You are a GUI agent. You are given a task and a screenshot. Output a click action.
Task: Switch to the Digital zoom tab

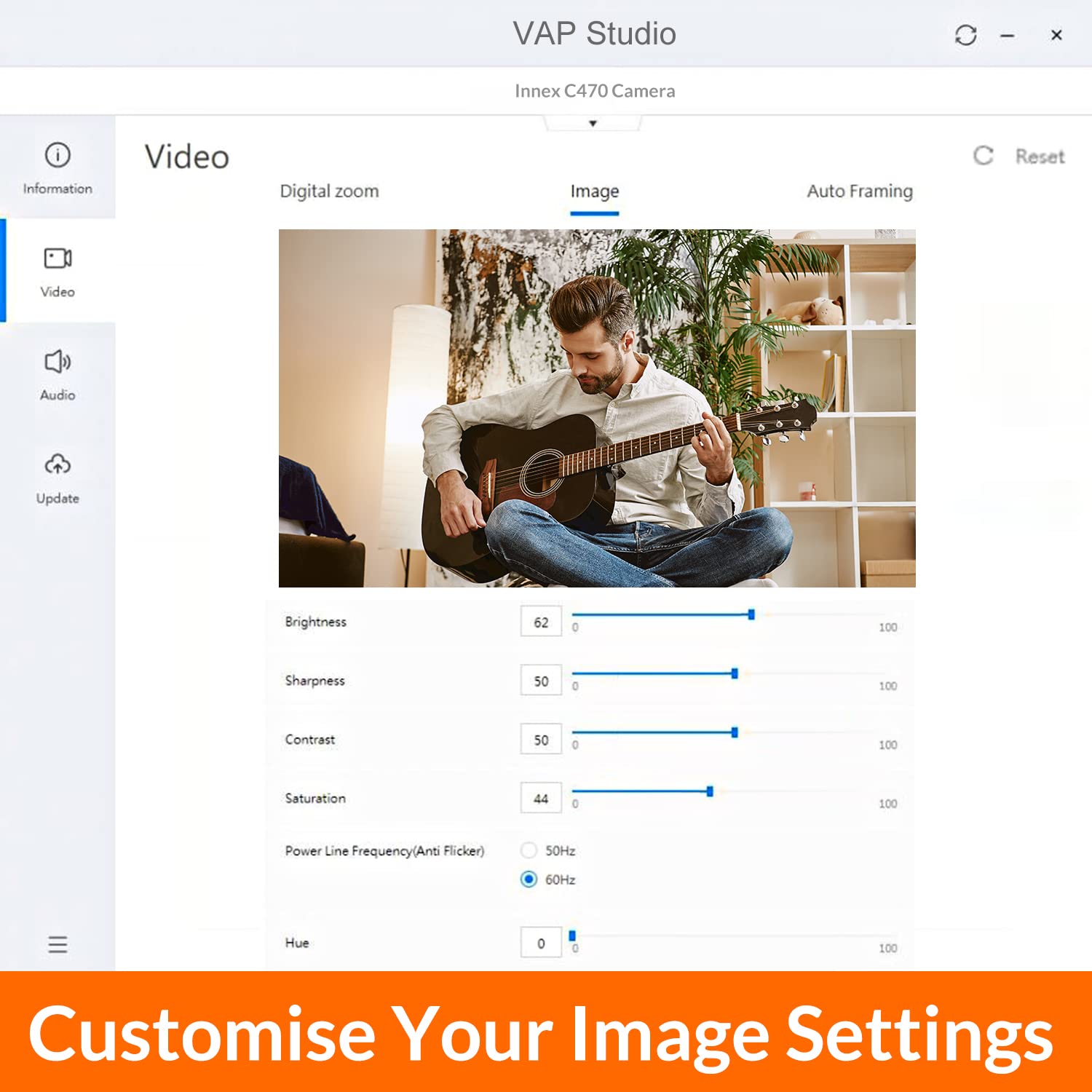(329, 191)
